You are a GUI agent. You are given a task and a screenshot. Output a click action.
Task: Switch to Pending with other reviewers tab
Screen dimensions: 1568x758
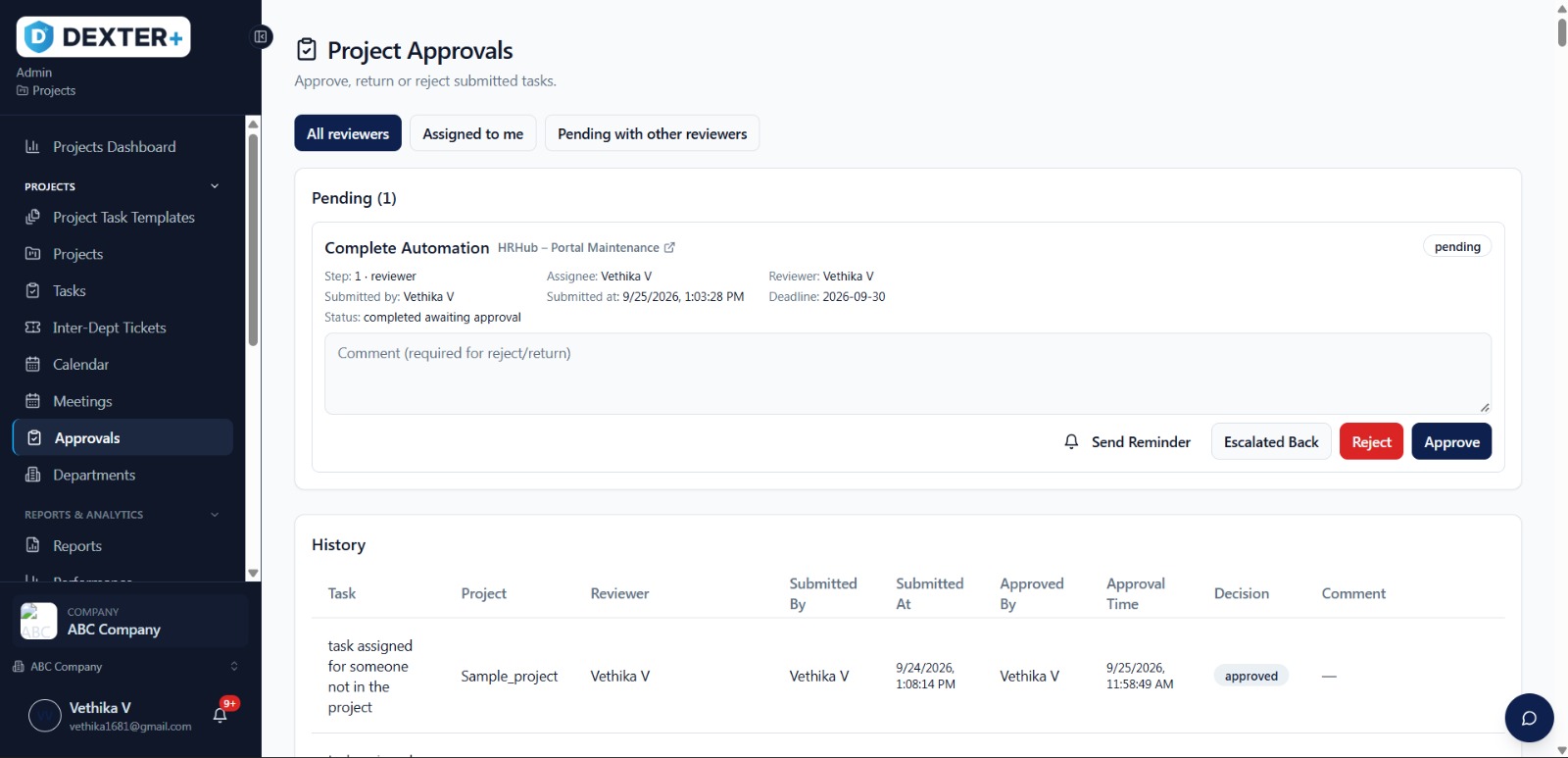click(652, 133)
